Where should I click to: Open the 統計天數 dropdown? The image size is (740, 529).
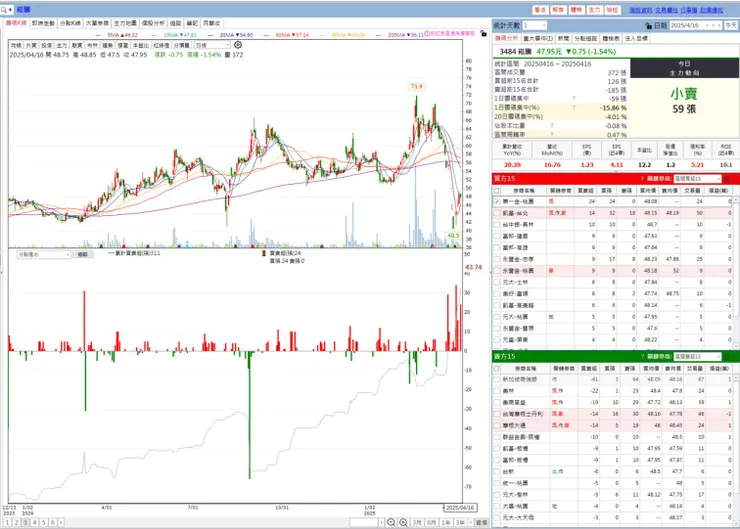(534, 25)
